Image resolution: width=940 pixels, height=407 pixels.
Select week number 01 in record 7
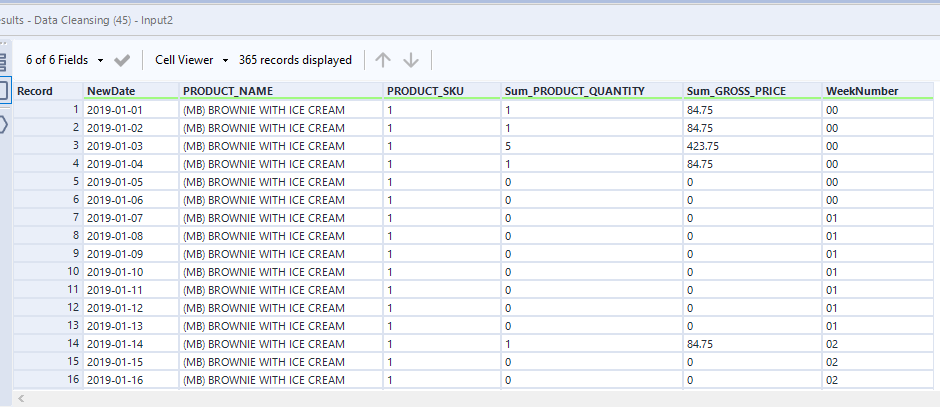[x=878, y=218]
